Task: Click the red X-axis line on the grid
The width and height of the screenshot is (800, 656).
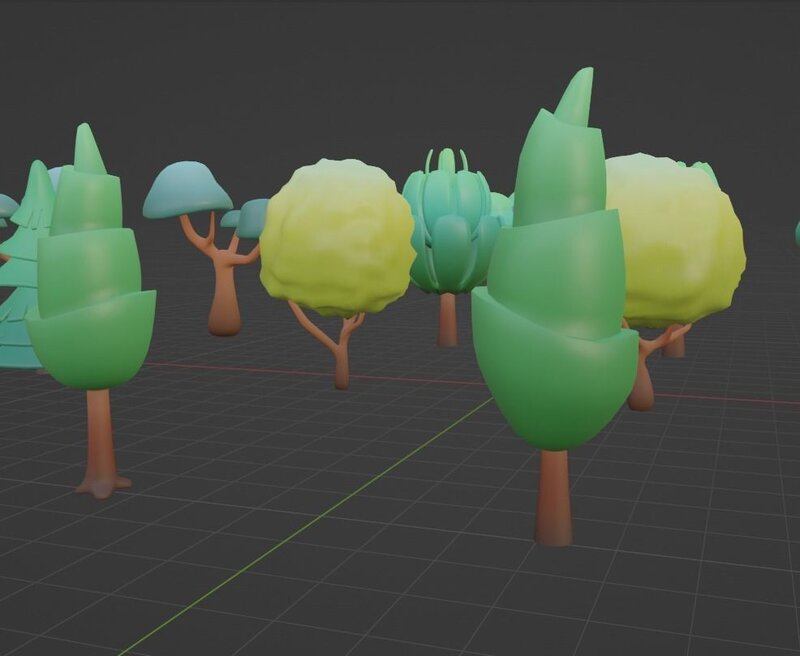Action: pyautogui.click(x=250, y=371)
